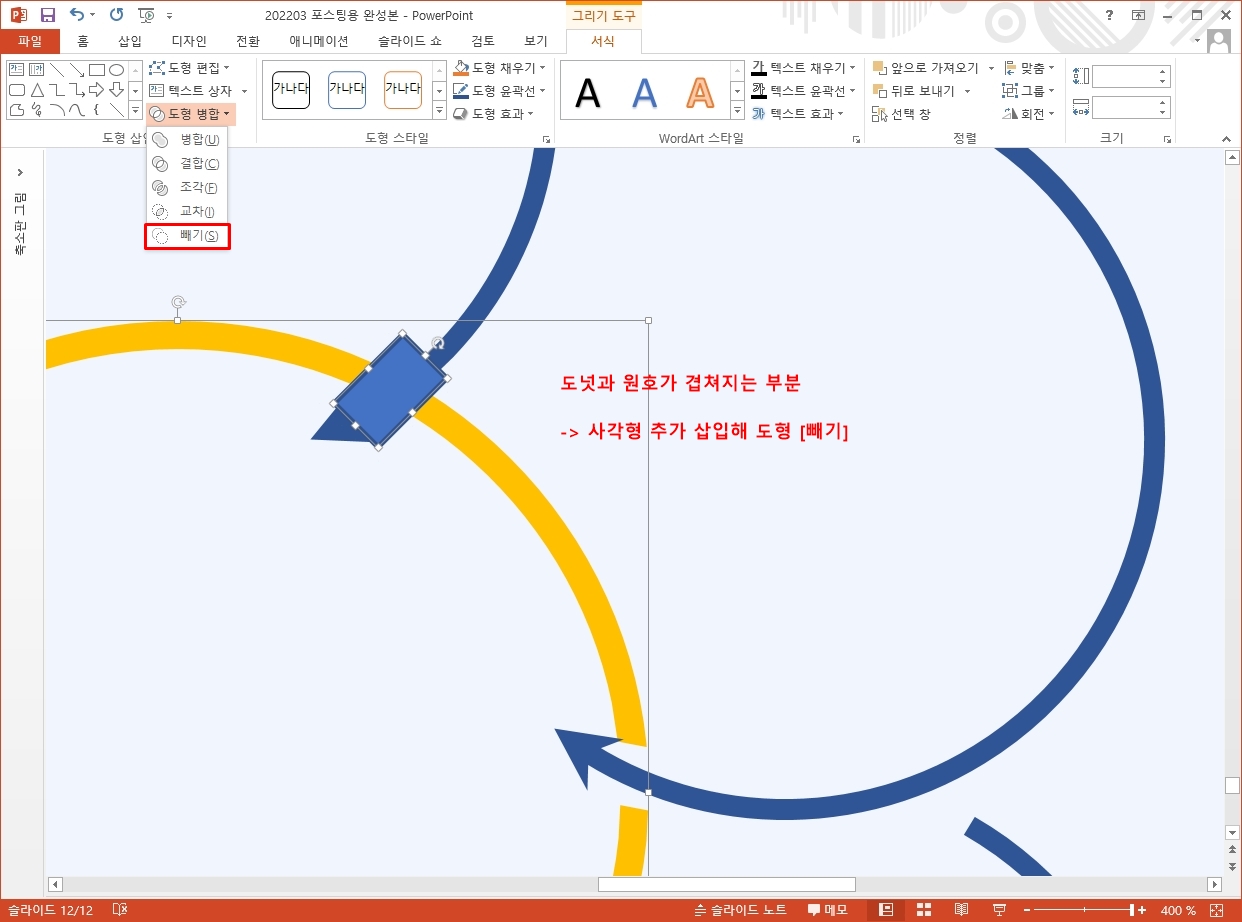This screenshot has height=922, width=1242.
Task: Click the Undo arrow icon
Action: pos(77,15)
